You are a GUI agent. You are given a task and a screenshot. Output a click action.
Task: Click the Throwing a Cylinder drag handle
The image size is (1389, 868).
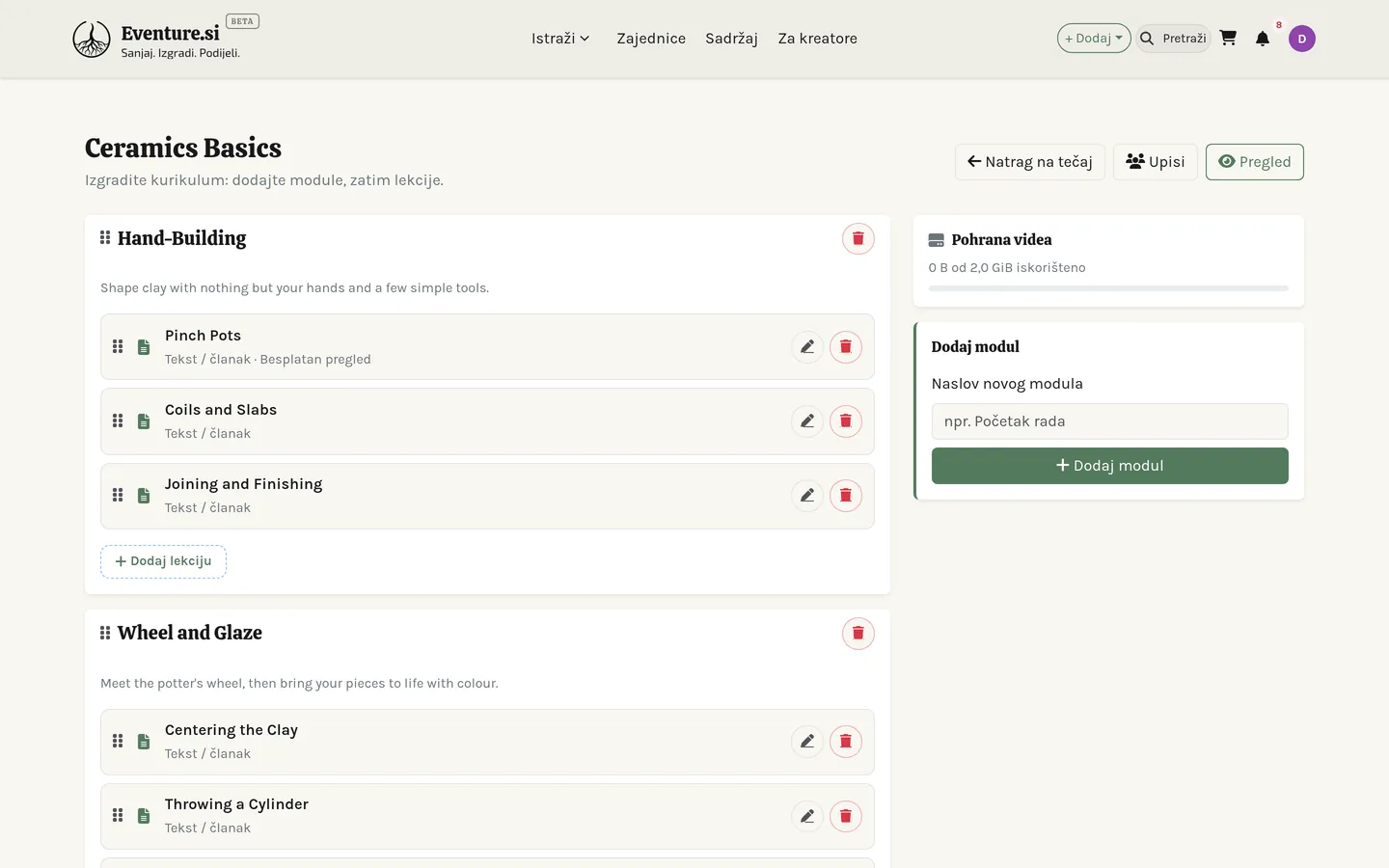pos(118,815)
